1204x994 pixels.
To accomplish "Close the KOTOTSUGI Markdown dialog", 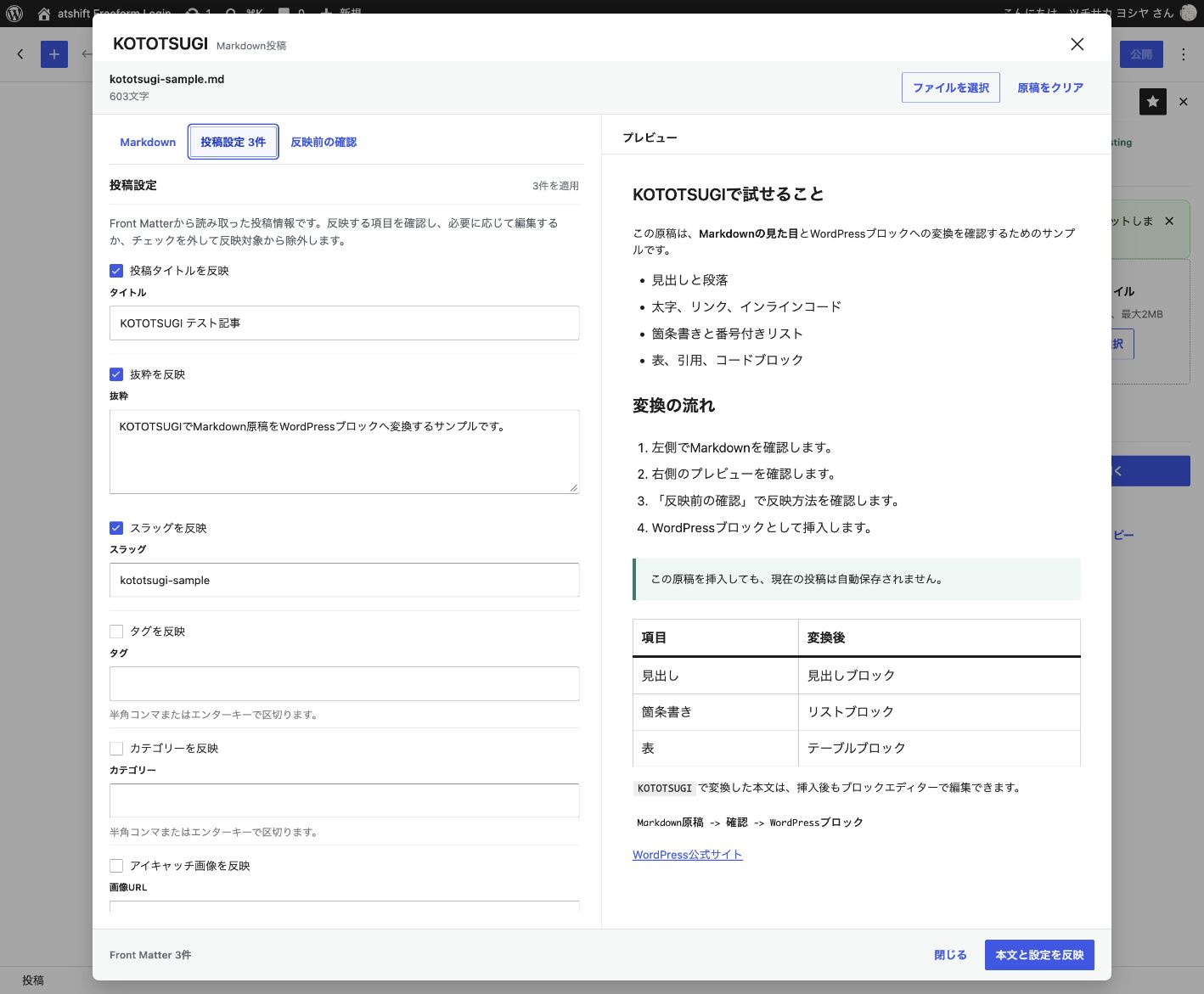I will coord(1077,44).
